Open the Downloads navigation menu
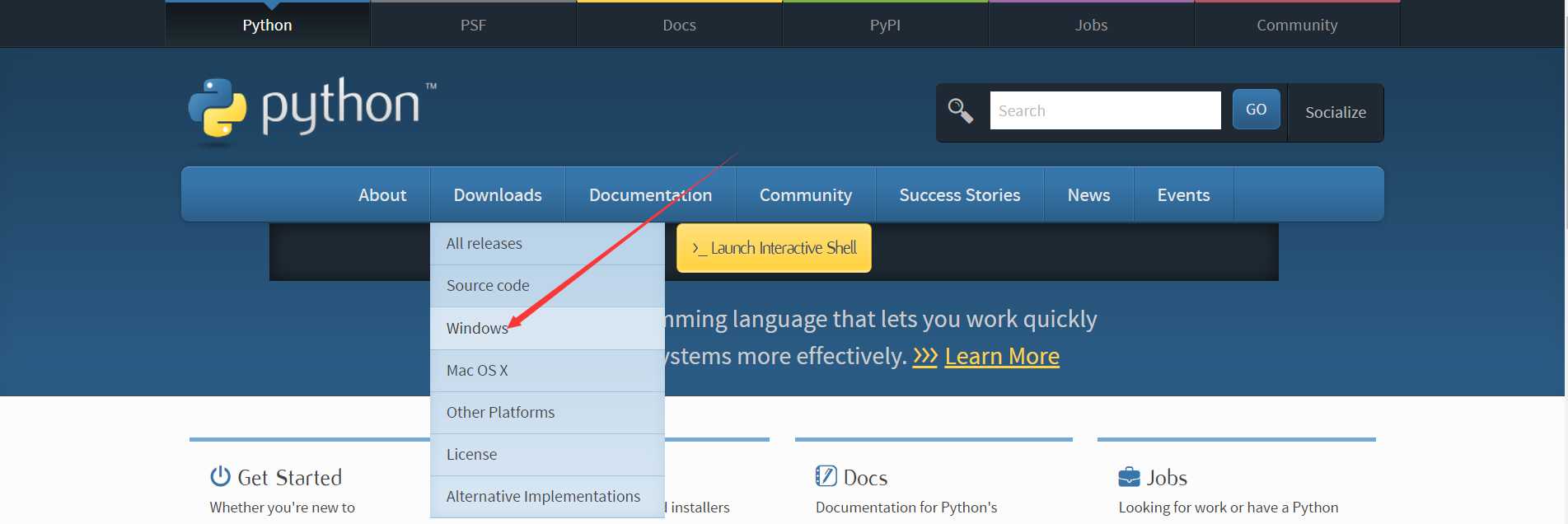This screenshot has height=524, width=1568. [498, 194]
